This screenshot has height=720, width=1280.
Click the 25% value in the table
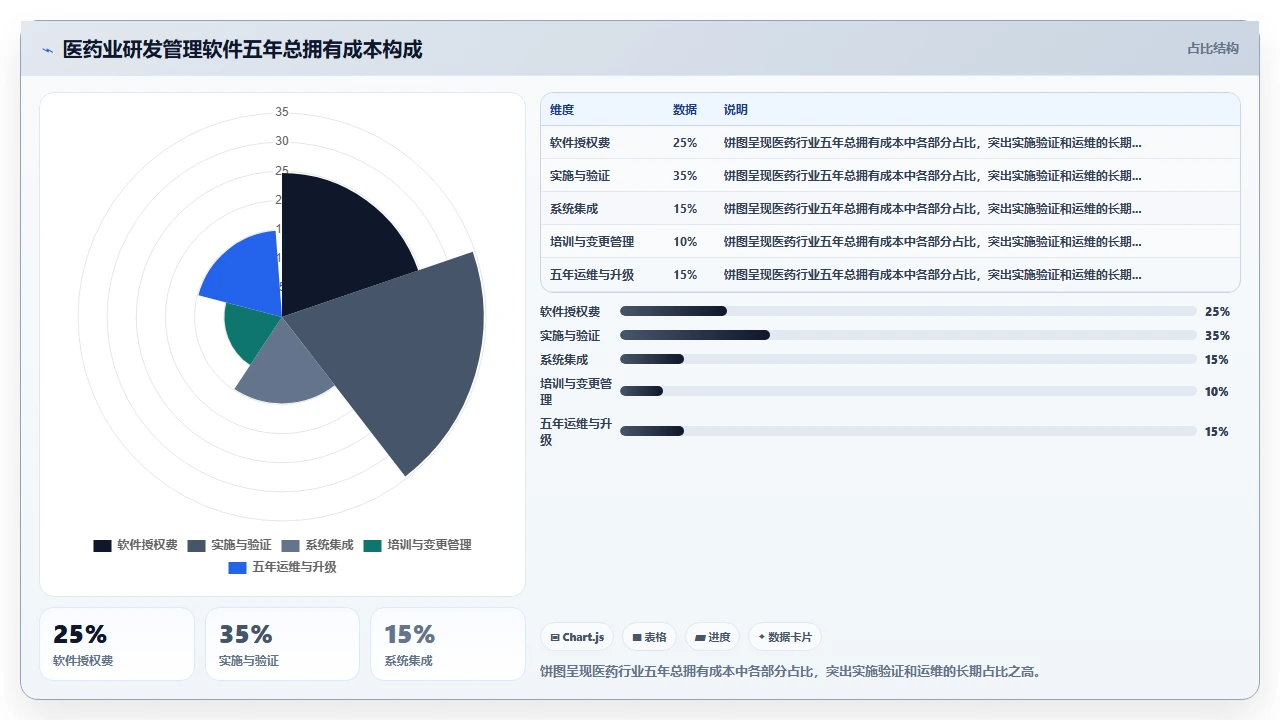[685, 143]
